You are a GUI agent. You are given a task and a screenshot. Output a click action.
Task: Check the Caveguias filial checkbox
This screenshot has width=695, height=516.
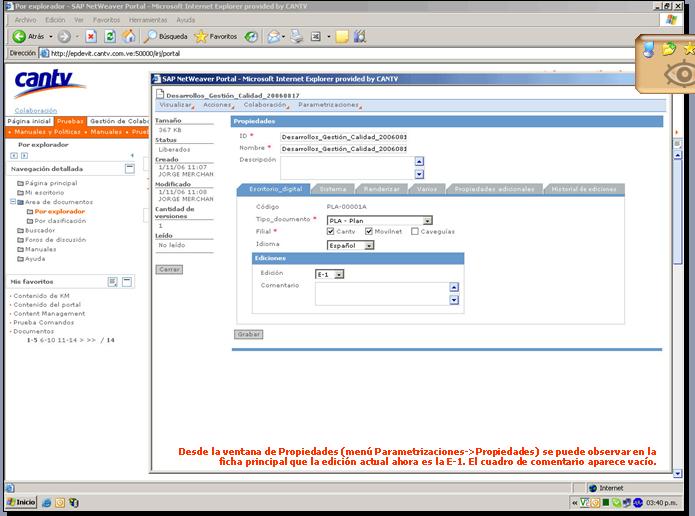[414, 231]
